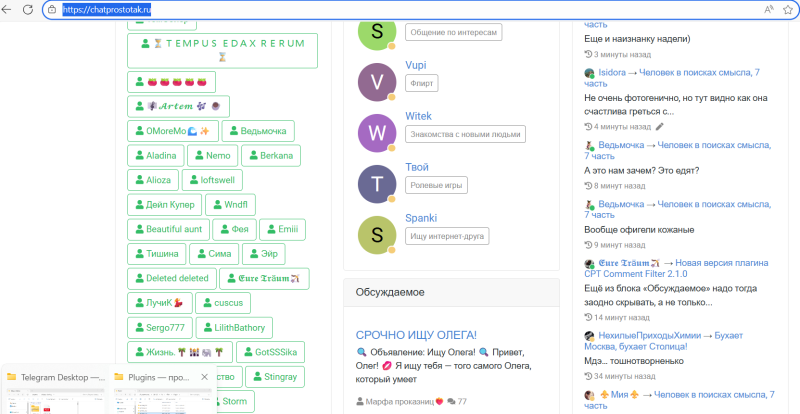Screen dimensions: 800x414
Task: Close the Plugins window thumbnail preview
Action: click(204, 378)
